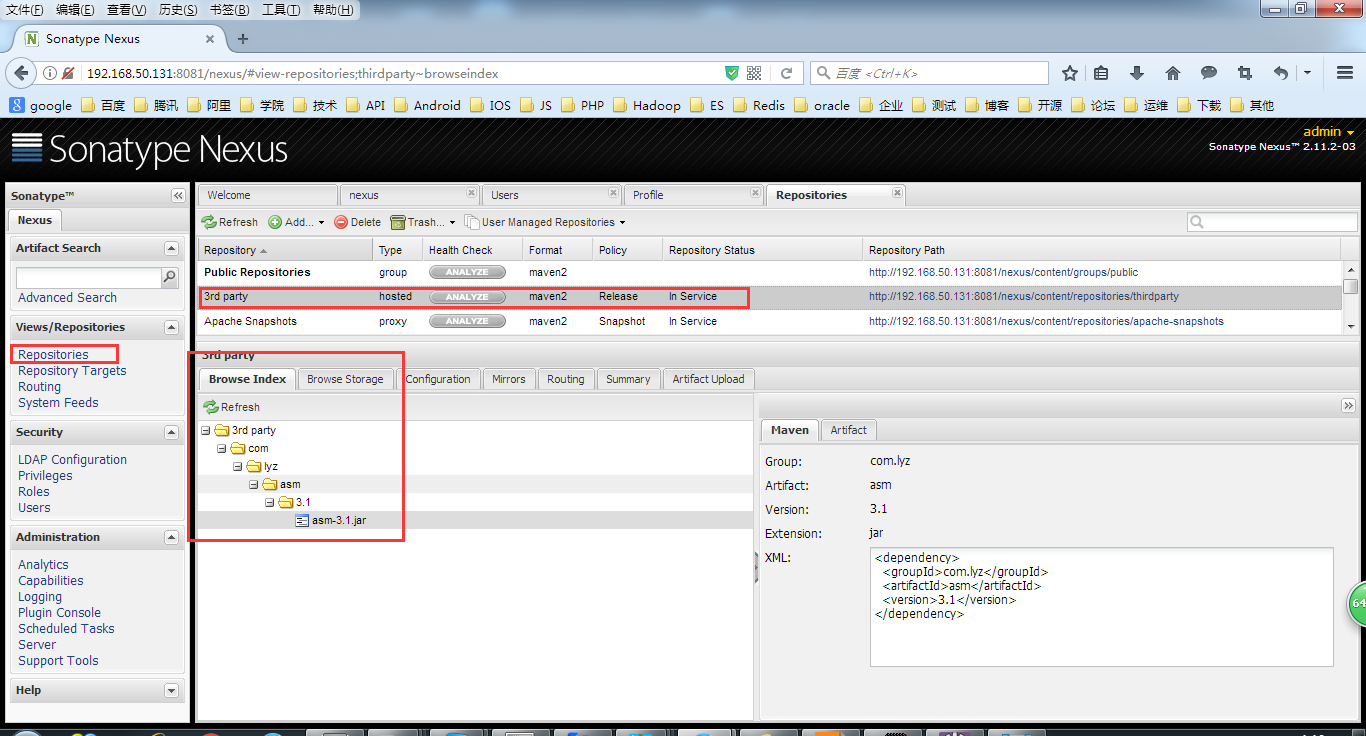Click the artifact search input field
Image resolution: width=1366 pixels, height=736 pixels.
[89, 277]
